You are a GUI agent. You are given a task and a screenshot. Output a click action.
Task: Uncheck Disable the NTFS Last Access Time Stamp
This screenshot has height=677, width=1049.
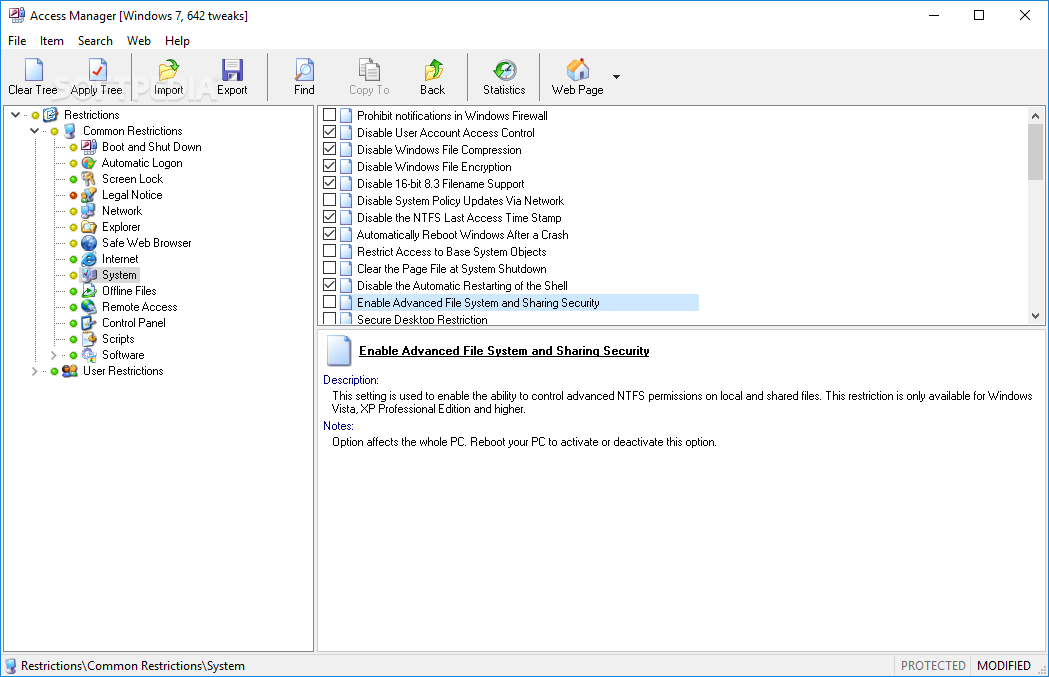(x=329, y=217)
